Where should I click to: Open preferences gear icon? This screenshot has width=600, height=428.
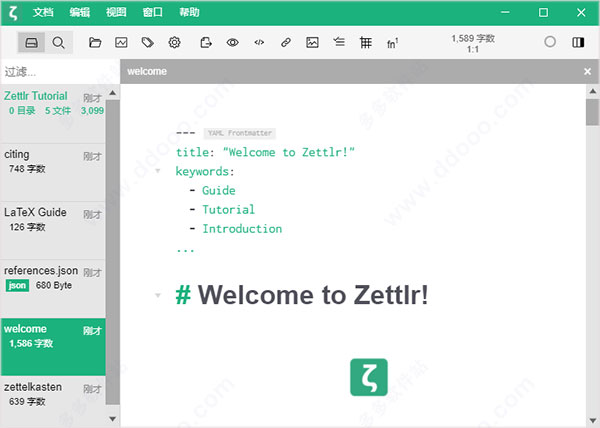174,42
